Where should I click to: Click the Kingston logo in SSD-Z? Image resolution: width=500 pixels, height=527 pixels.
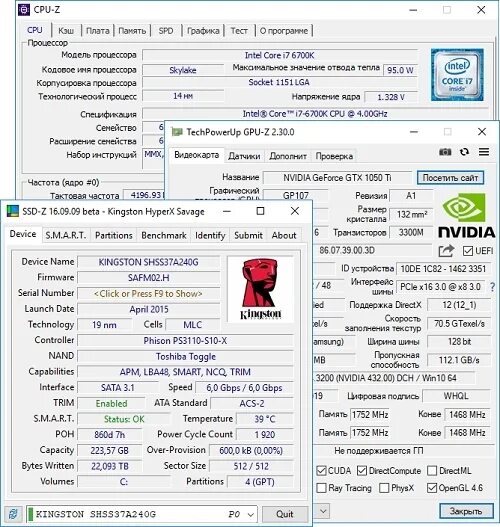260,289
